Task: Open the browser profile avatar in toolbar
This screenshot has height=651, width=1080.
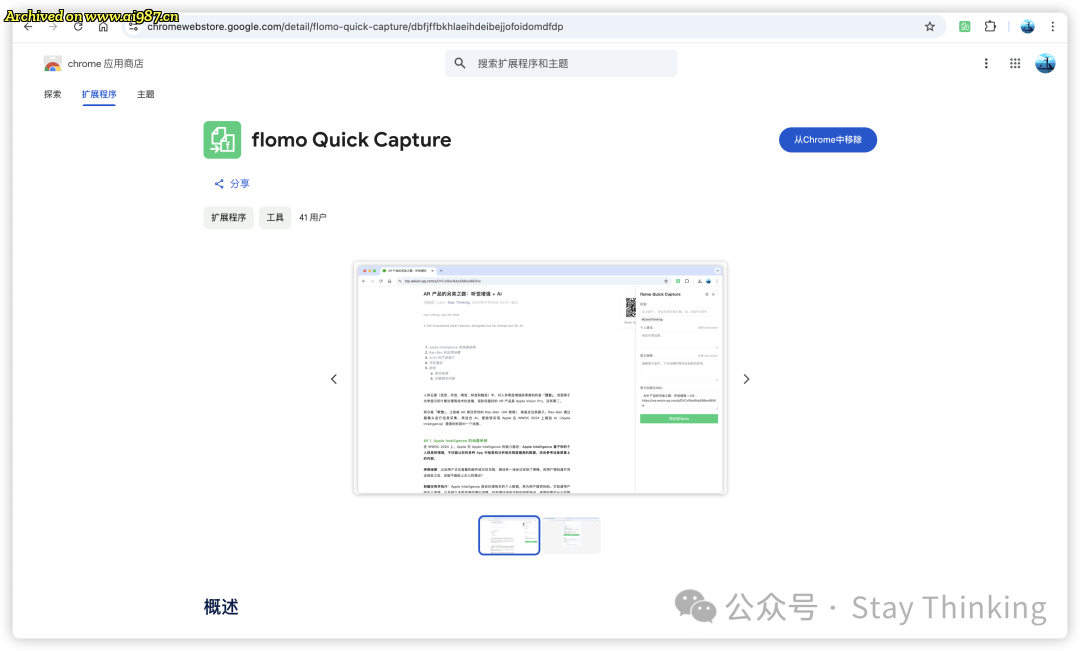Action: tap(1027, 27)
